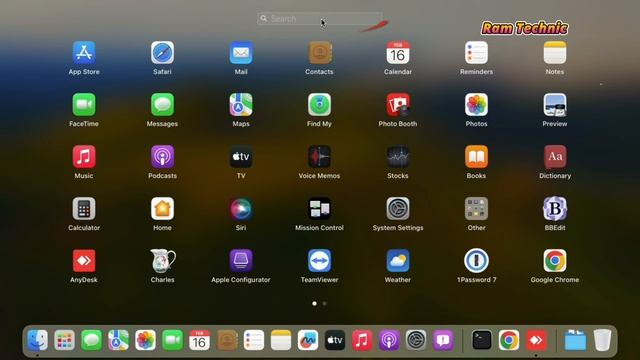The height and width of the screenshot is (360, 640).
Task: Open the Dictionary app
Action: (555, 157)
